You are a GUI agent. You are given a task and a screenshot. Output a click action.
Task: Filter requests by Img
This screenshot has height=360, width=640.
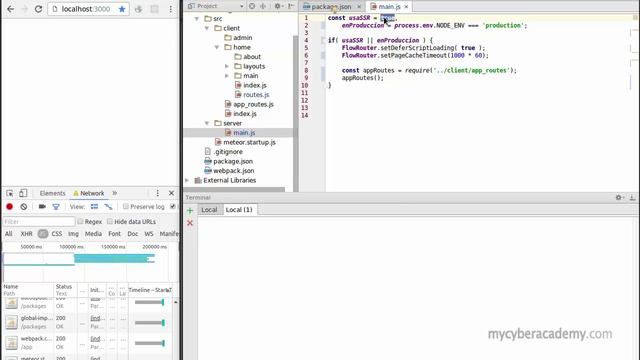click(x=73, y=234)
